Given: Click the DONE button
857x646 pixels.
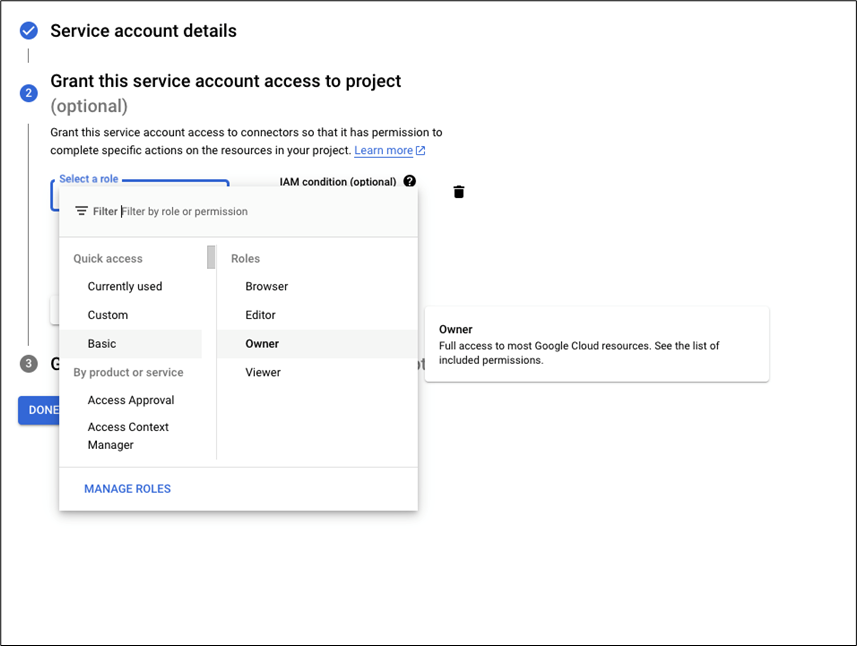Looking at the screenshot, I should point(42,410).
